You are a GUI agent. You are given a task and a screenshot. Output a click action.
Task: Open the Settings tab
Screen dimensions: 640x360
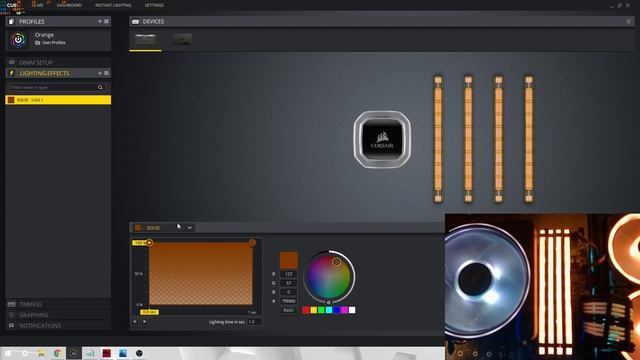154,5
